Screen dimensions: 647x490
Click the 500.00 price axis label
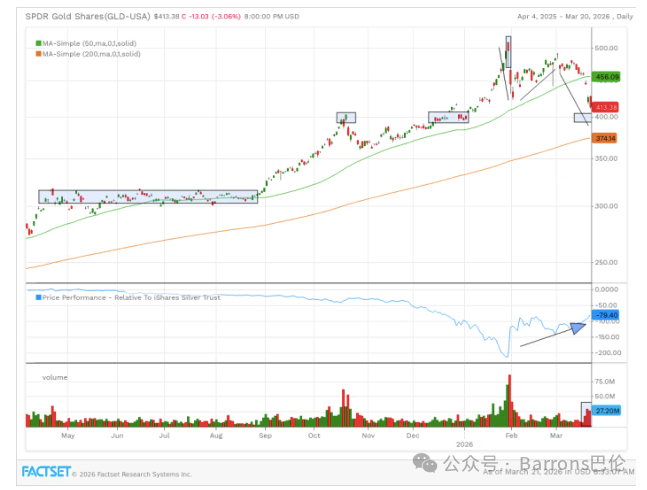coord(606,48)
